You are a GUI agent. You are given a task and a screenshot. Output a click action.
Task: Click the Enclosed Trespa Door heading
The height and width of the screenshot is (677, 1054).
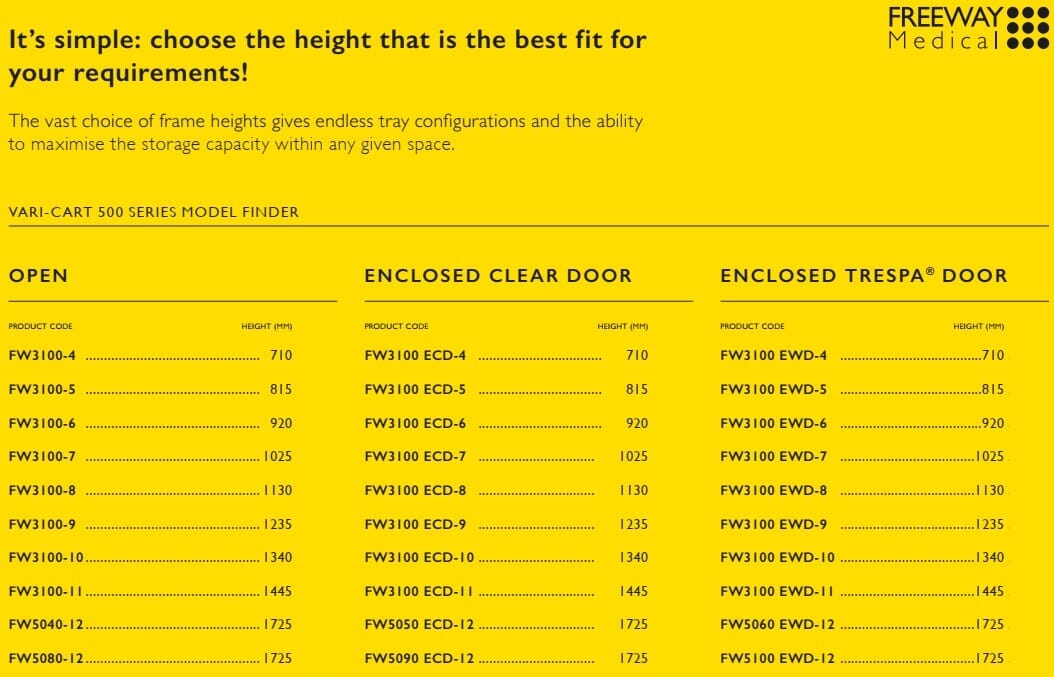point(863,276)
